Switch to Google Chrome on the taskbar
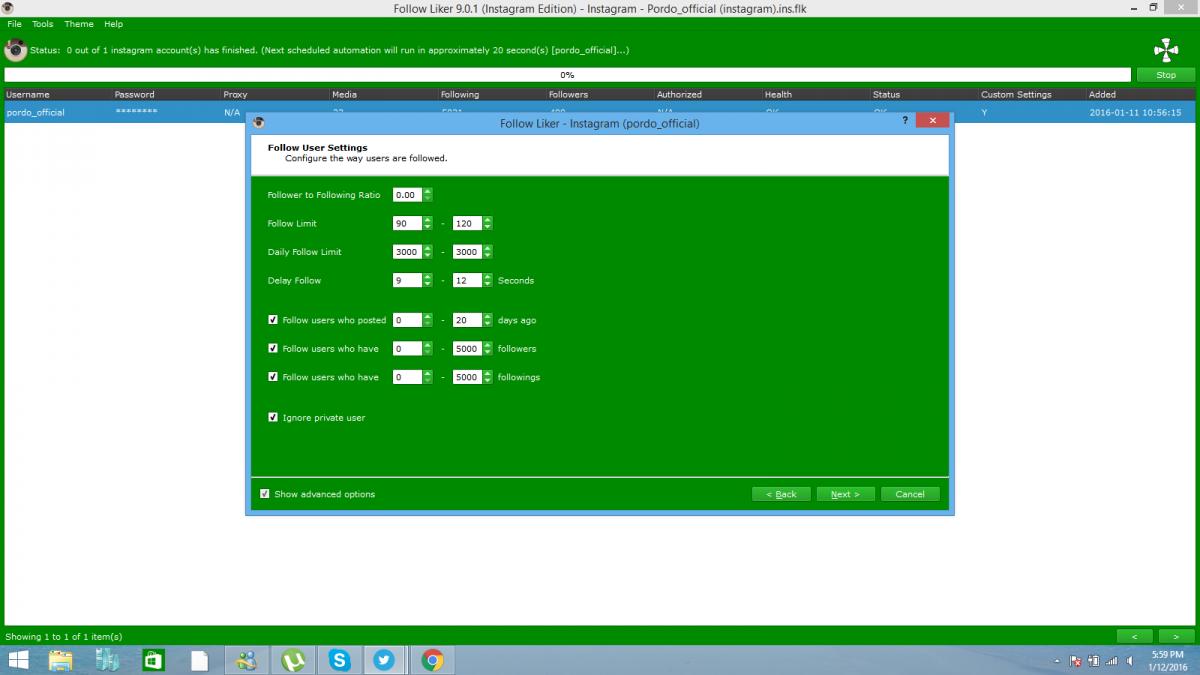This screenshot has width=1200, height=675. point(432,660)
